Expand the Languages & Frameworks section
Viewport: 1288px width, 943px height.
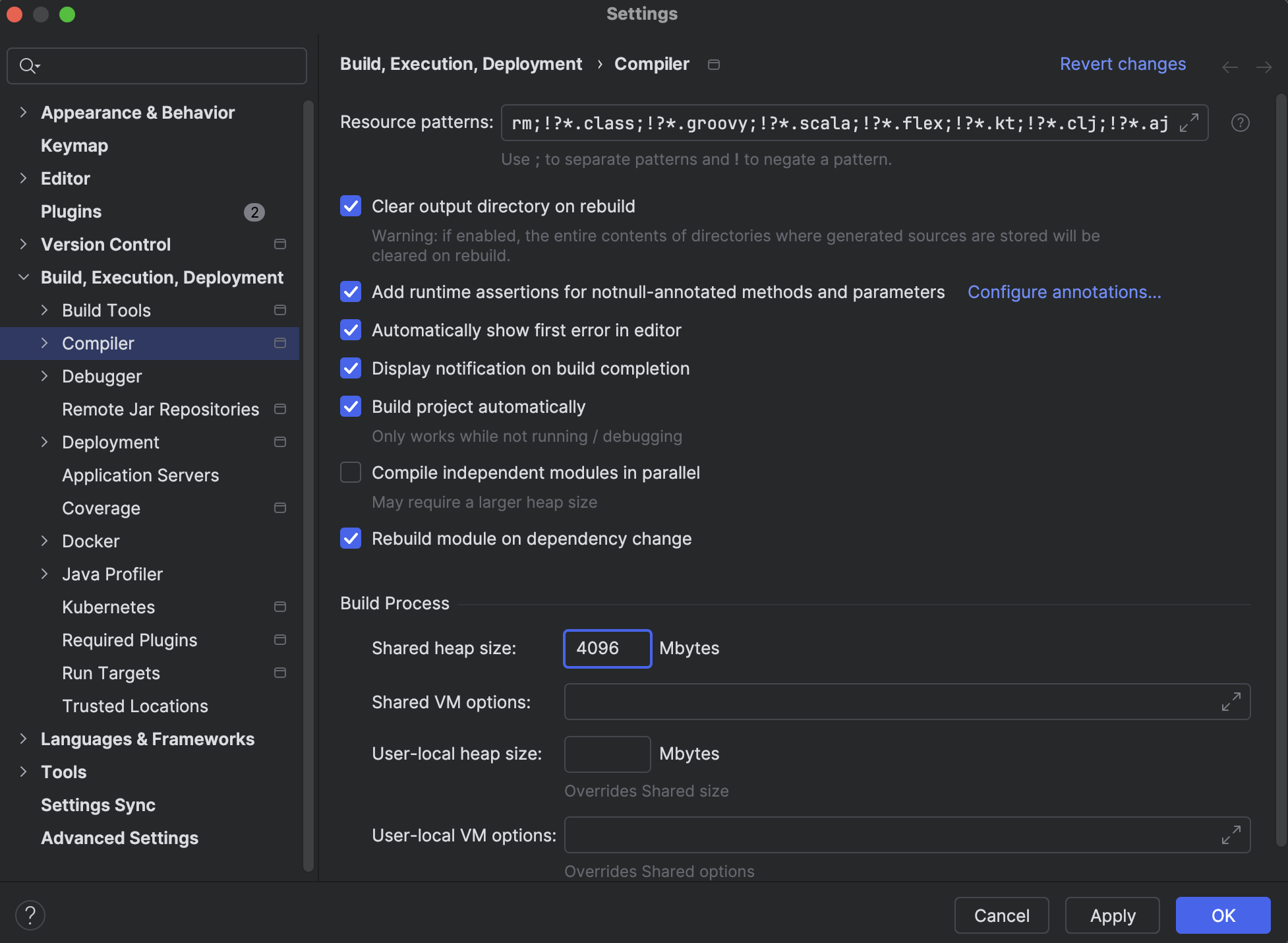[23, 739]
